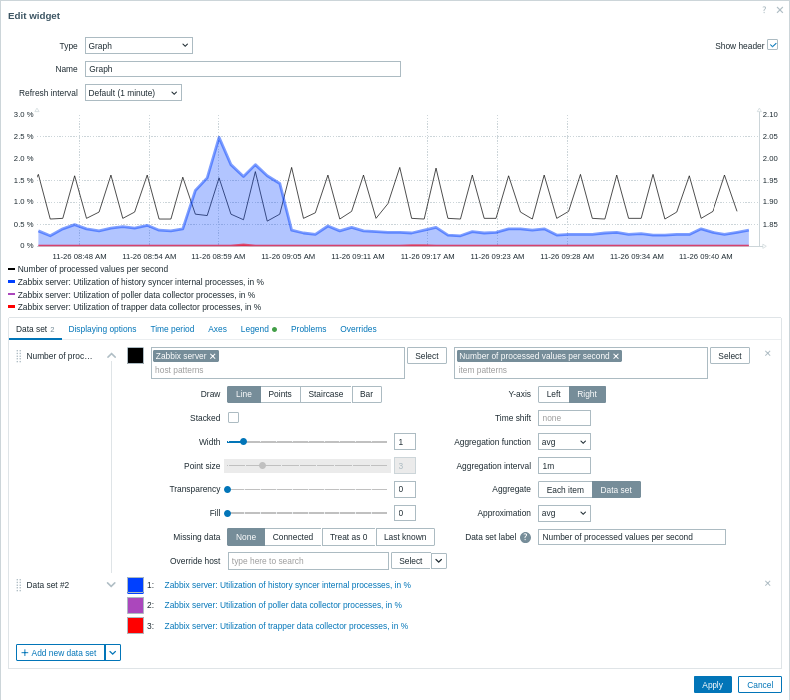Open help via question mark icon
Viewport: 790px width, 700px height.
(764, 10)
